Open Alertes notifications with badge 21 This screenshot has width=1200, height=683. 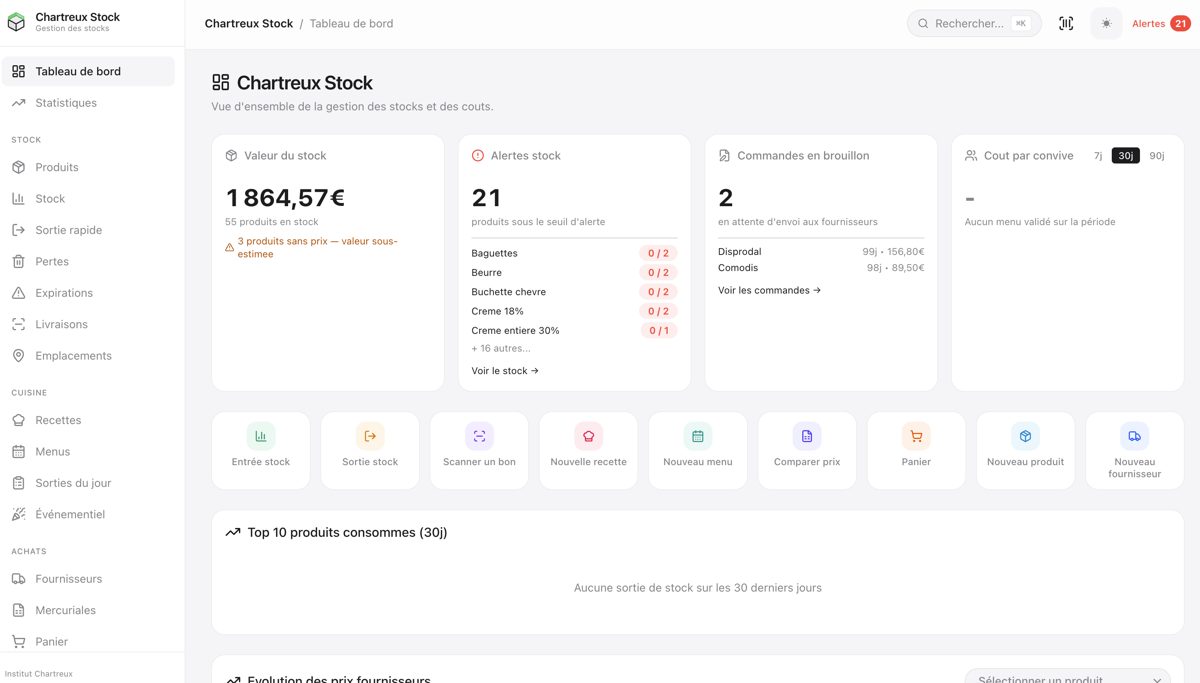click(x=1161, y=24)
